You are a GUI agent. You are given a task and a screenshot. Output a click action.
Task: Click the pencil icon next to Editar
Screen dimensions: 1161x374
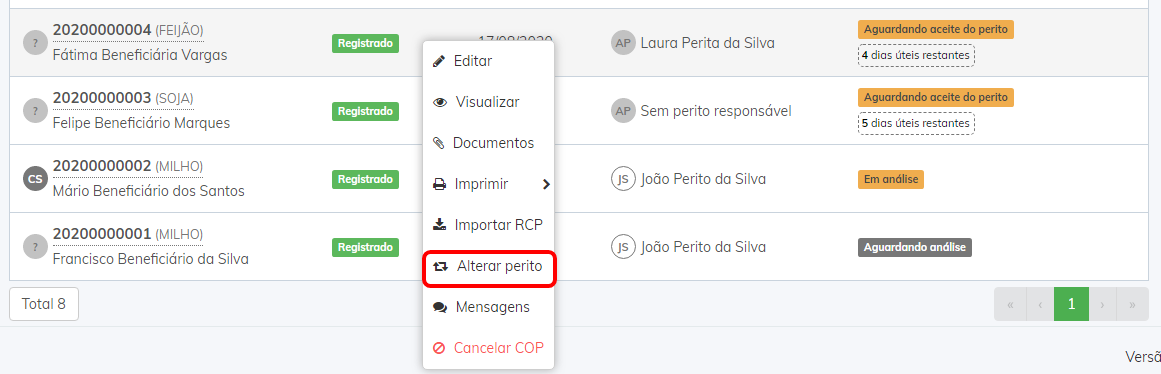coord(439,61)
